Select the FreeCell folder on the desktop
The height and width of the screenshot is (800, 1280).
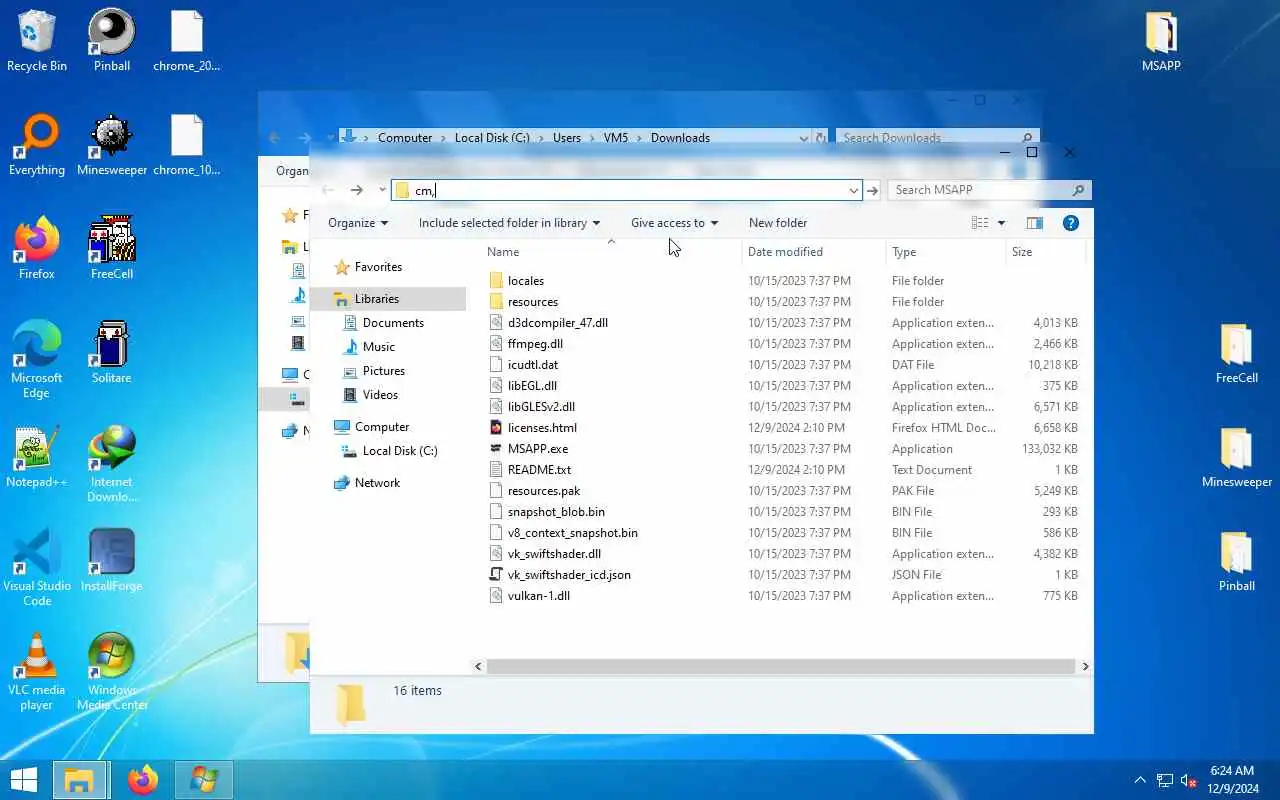click(x=1237, y=353)
